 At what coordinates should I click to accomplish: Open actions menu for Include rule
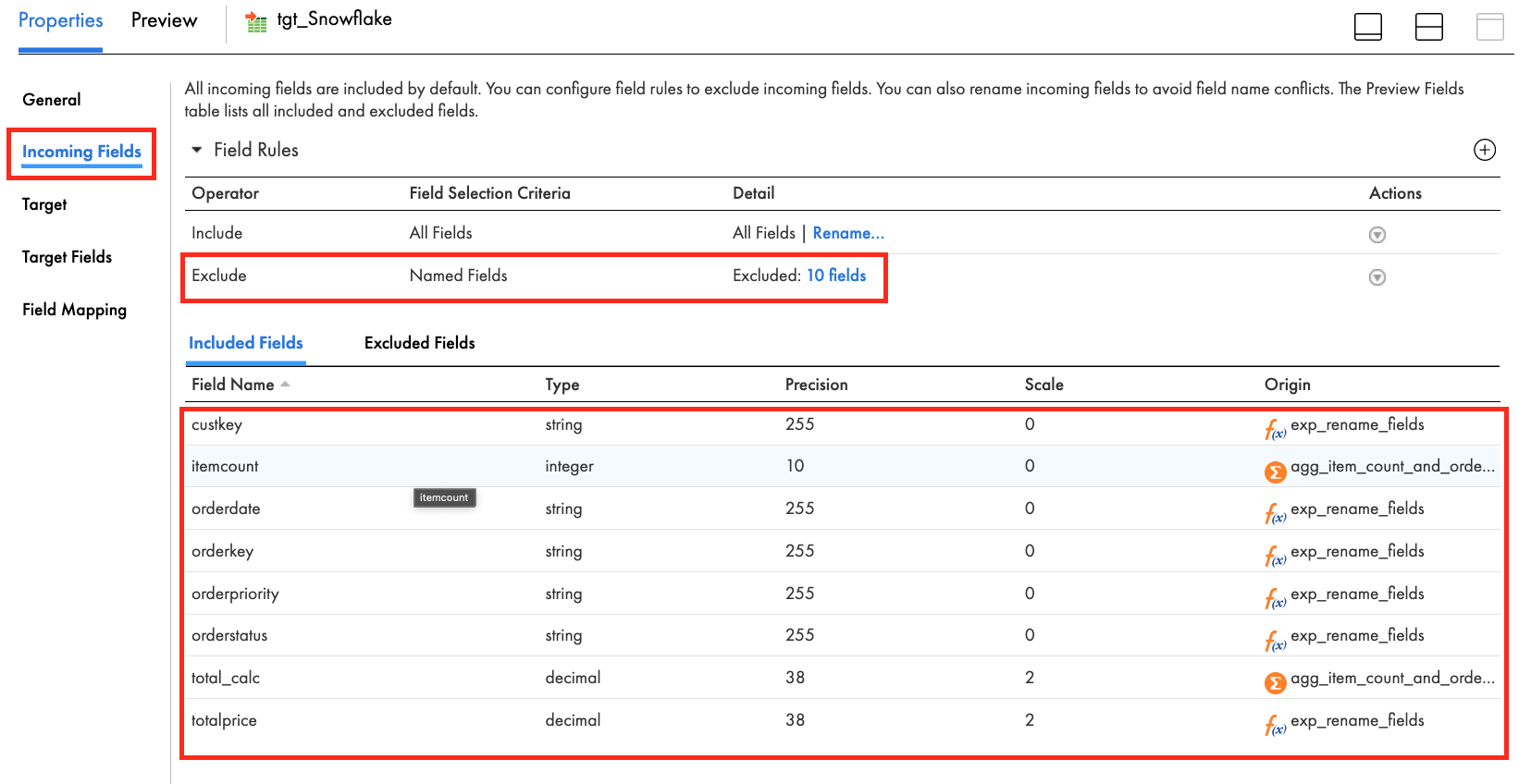1377,235
